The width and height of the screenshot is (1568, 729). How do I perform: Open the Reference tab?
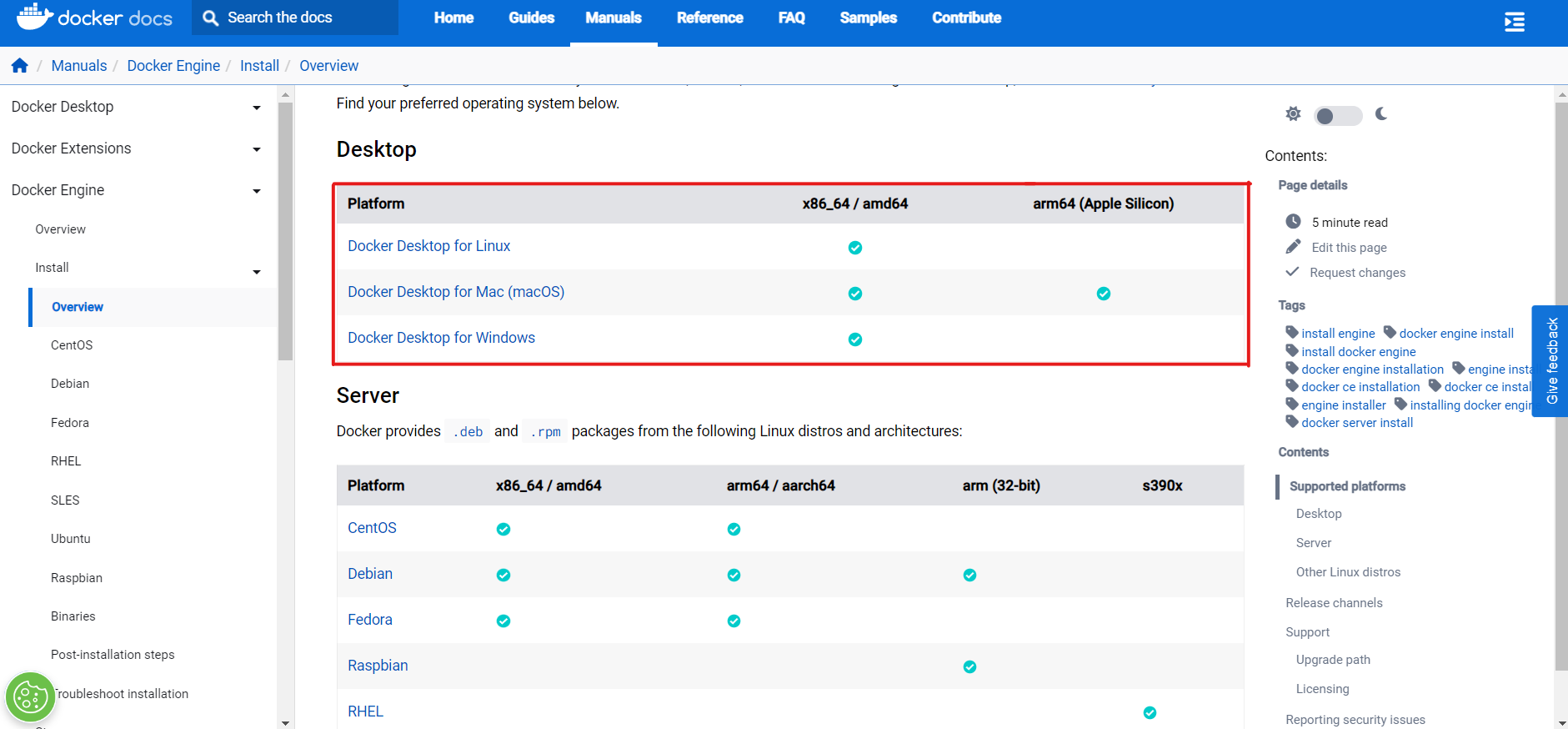pyautogui.click(x=709, y=18)
